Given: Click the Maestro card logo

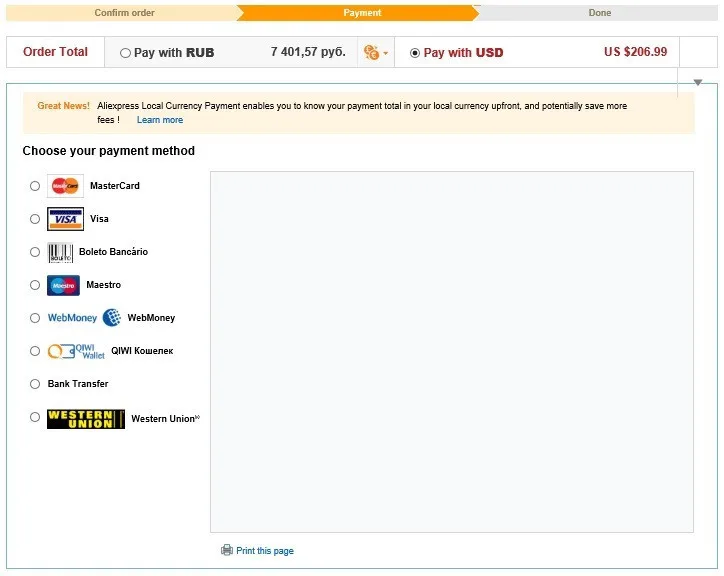Looking at the screenshot, I should pos(63,285).
